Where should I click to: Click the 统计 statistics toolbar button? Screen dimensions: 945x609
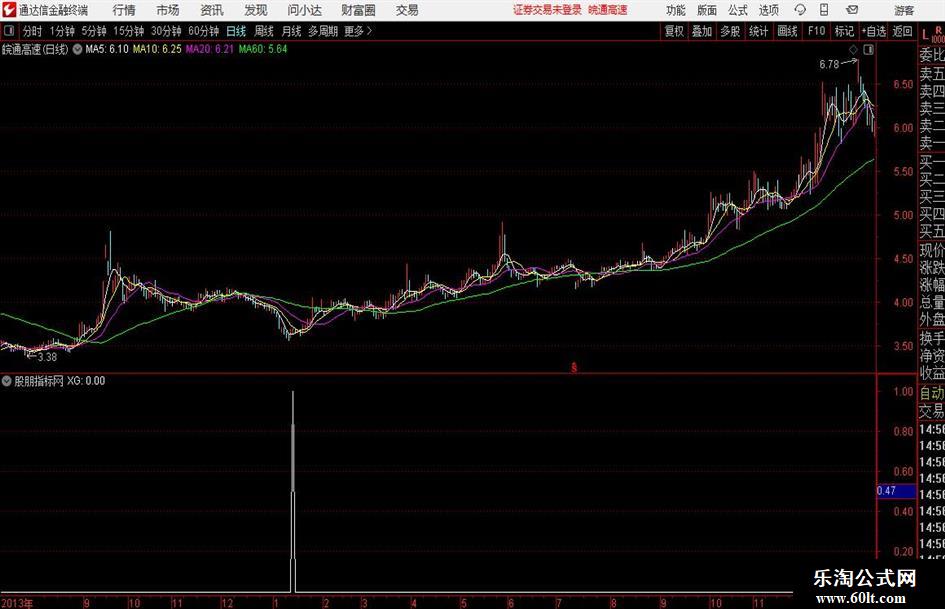coord(758,31)
